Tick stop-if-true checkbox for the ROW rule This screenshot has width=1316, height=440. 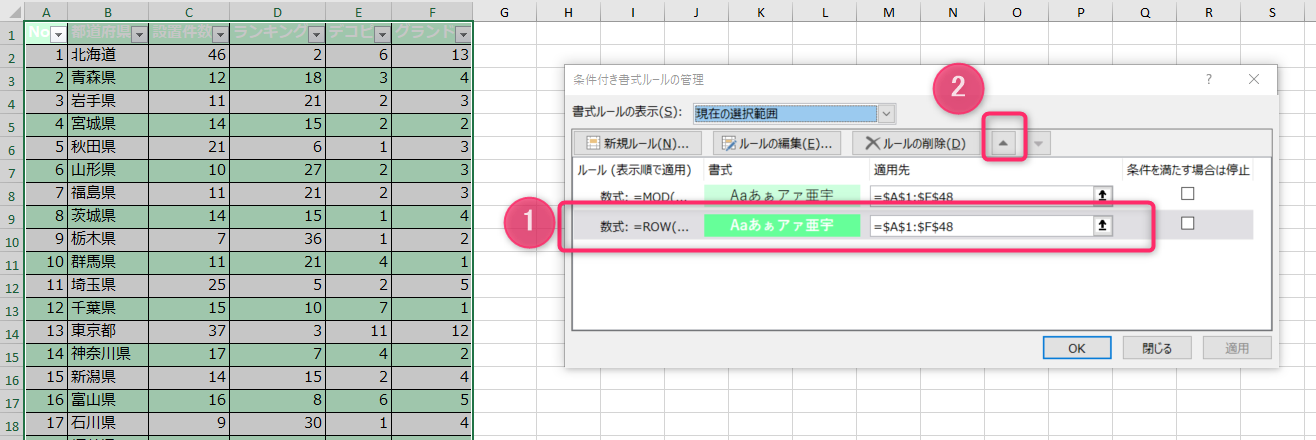pos(1187,224)
